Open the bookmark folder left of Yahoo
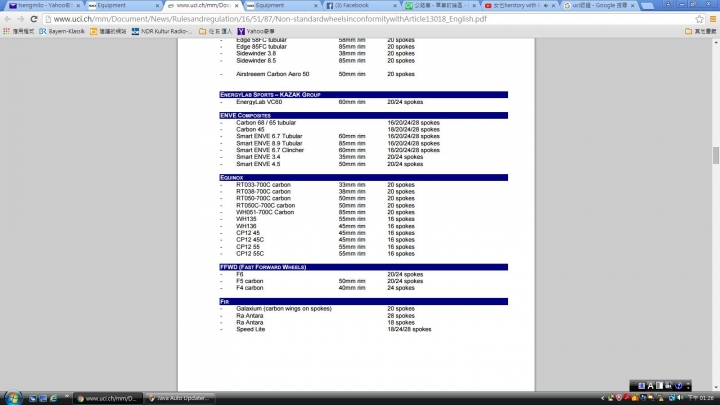 (215, 31)
